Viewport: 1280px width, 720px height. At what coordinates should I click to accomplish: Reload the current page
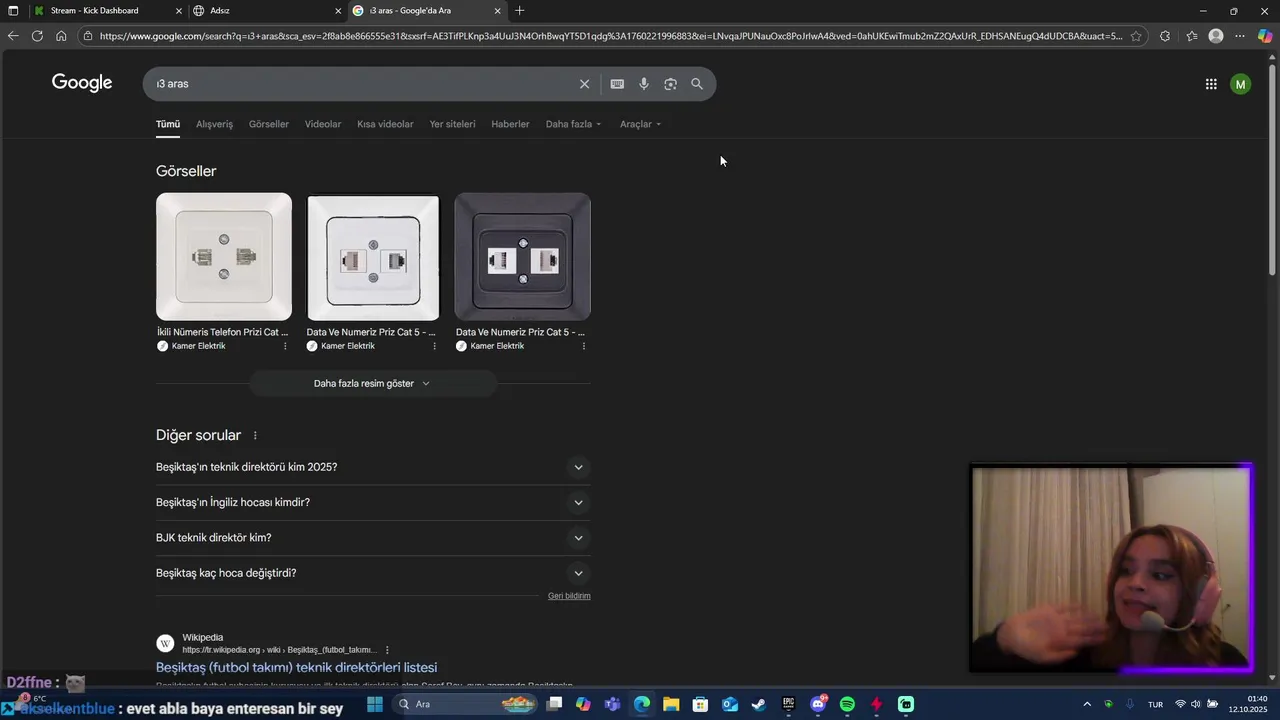point(37,36)
